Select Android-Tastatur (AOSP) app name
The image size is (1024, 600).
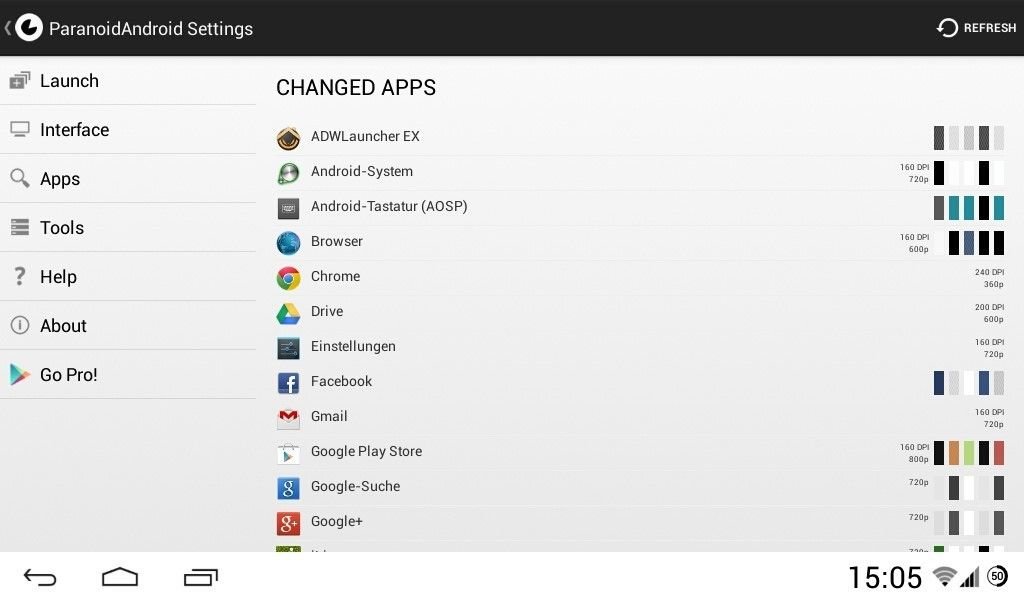tap(389, 206)
